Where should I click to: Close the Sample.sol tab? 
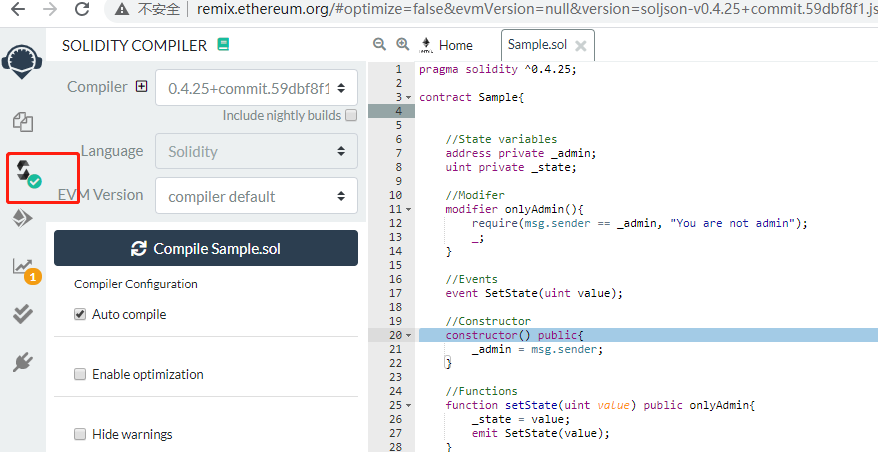click(581, 46)
